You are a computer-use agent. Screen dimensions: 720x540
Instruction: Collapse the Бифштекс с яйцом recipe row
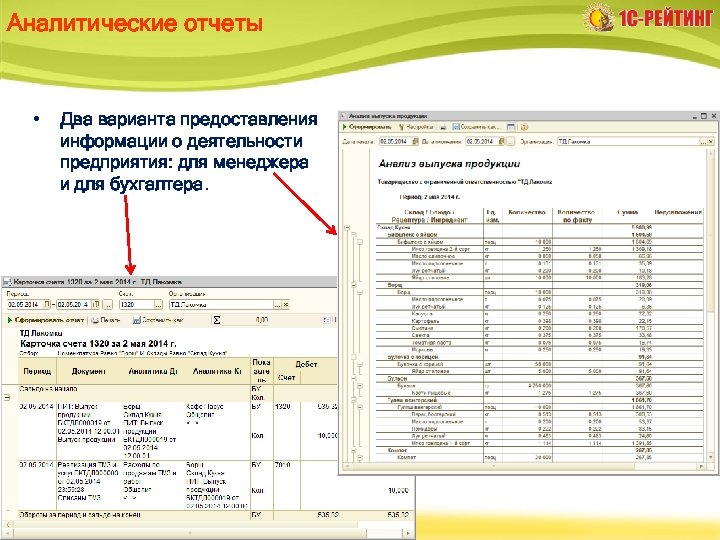click(x=360, y=242)
